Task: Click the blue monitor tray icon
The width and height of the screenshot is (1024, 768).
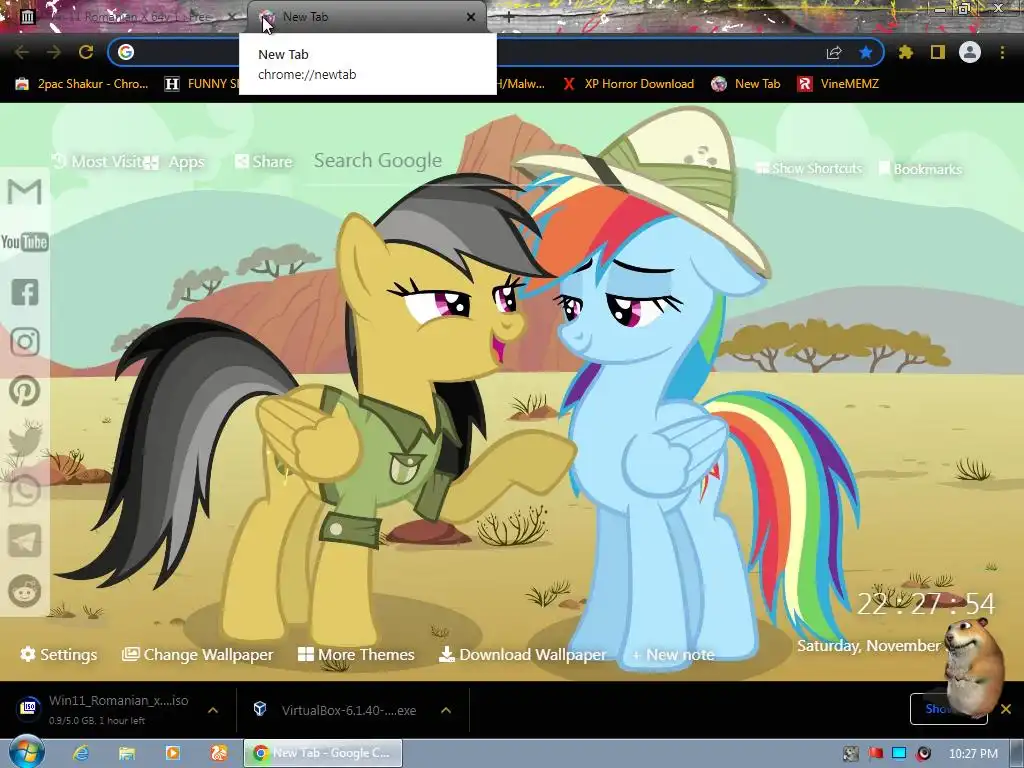Action: click(899, 754)
